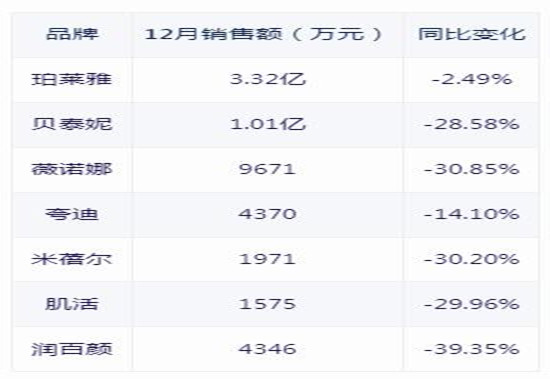This screenshot has width=550, height=379.
Task: Select the 肌活 brand cell
Action: (72, 304)
